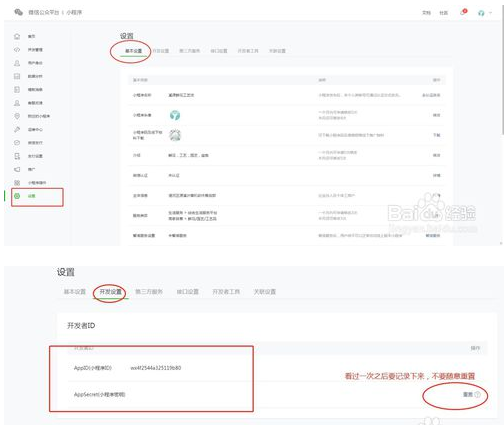Select the 基本设置 tab in the upper panel
Image resolution: width=504 pixels, height=425 pixels.
[x=134, y=51]
